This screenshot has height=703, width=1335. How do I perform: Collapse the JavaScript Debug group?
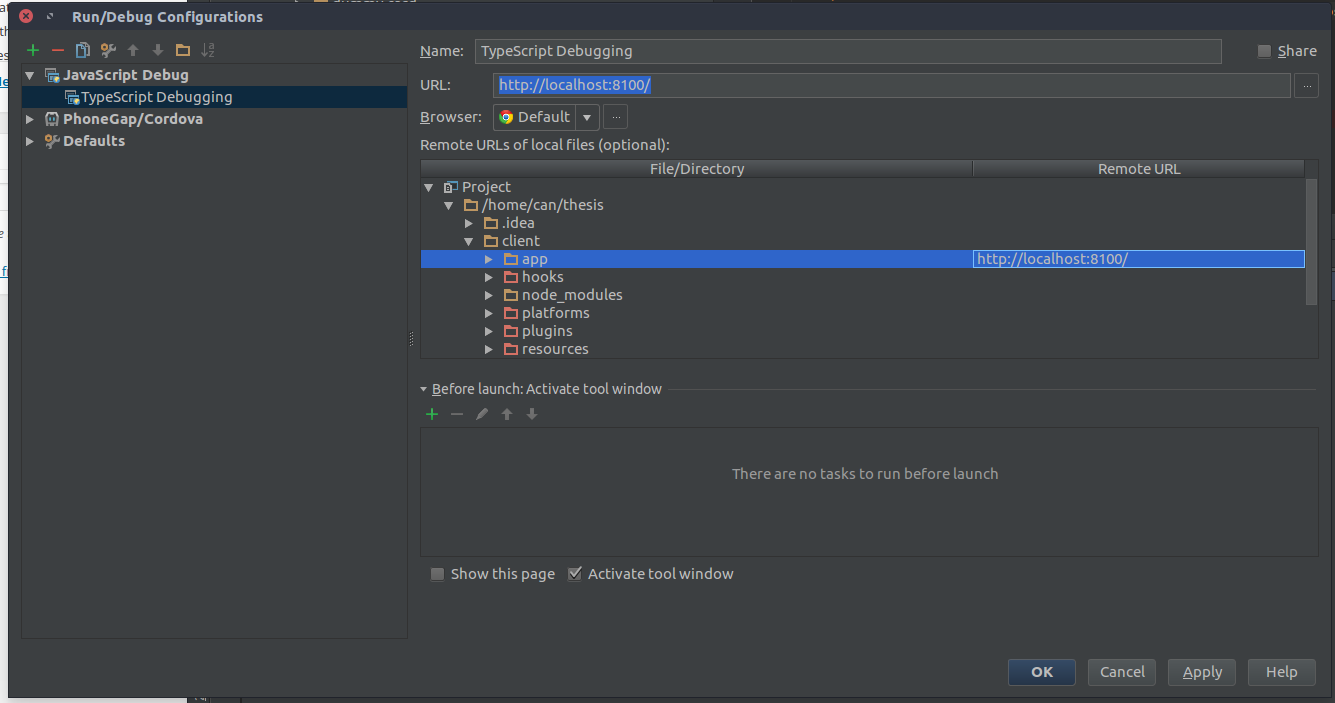(30, 75)
